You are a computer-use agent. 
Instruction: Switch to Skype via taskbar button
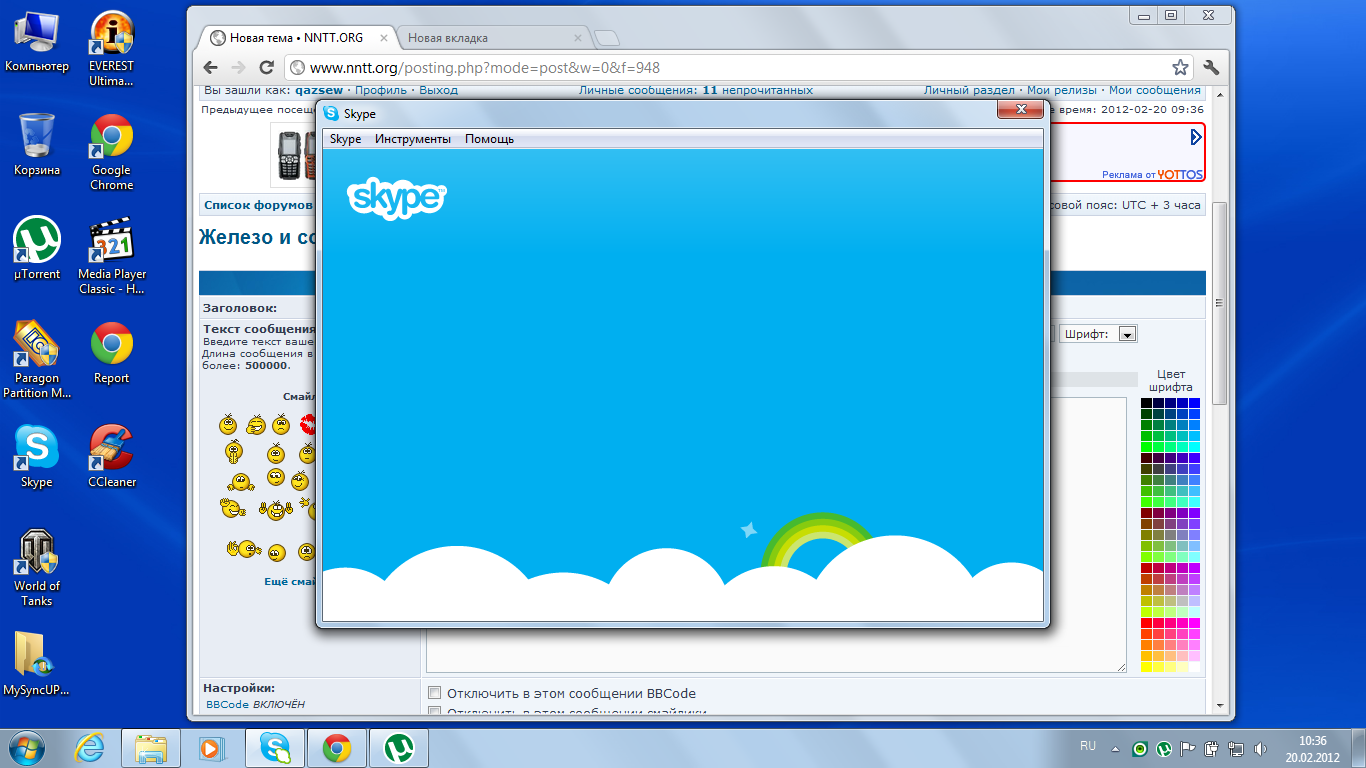coord(275,748)
